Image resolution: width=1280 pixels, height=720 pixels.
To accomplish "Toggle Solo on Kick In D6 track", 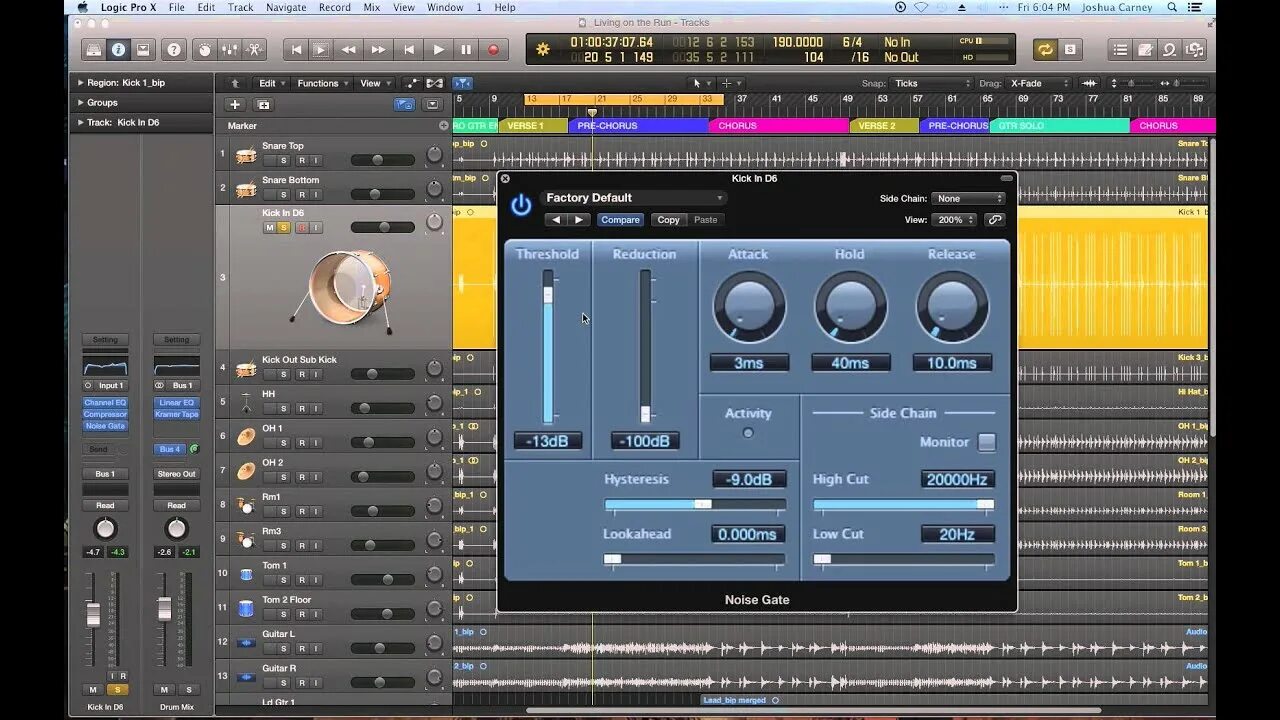I will coord(285,228).
